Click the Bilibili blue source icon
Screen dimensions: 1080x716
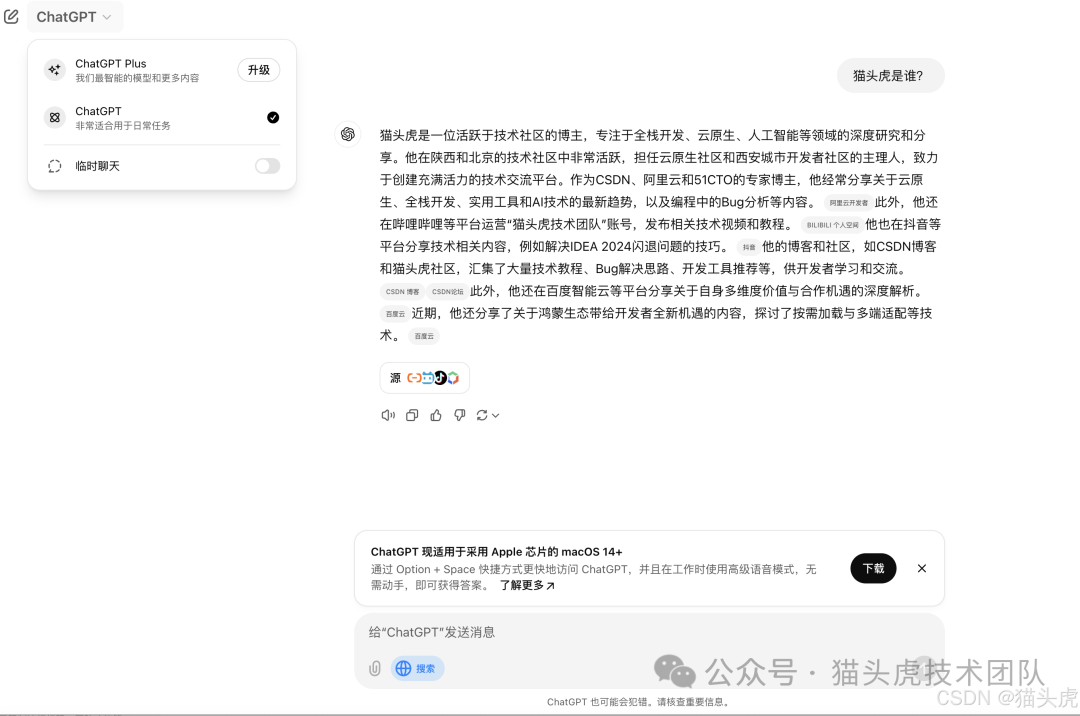click(428, 378)
